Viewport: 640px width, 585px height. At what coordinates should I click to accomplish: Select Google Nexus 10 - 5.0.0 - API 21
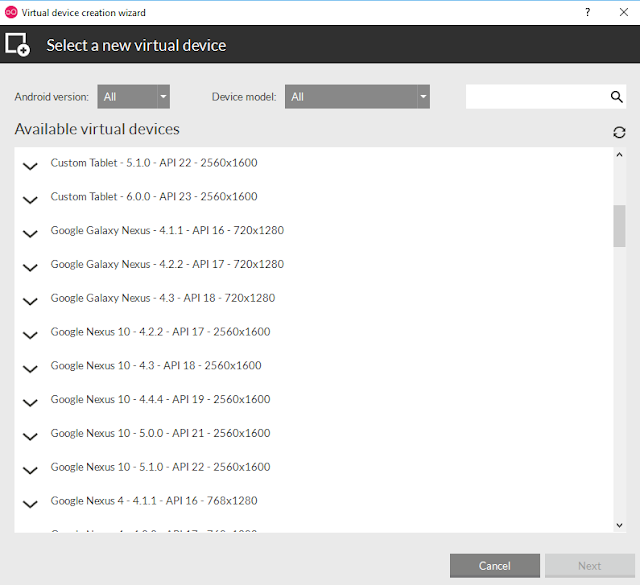(160, 434)
